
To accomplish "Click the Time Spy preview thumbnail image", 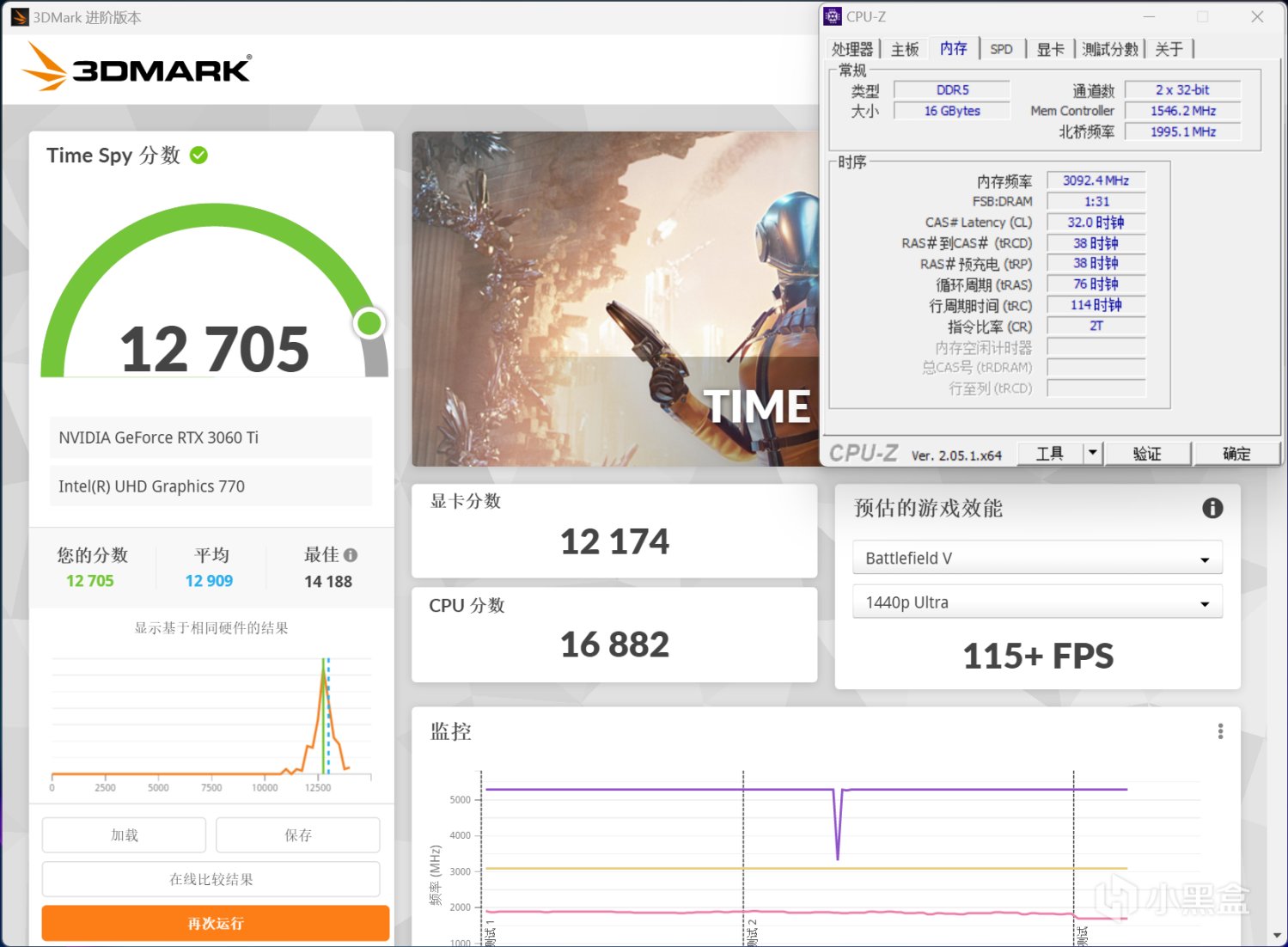I will (x=615, y=299).
